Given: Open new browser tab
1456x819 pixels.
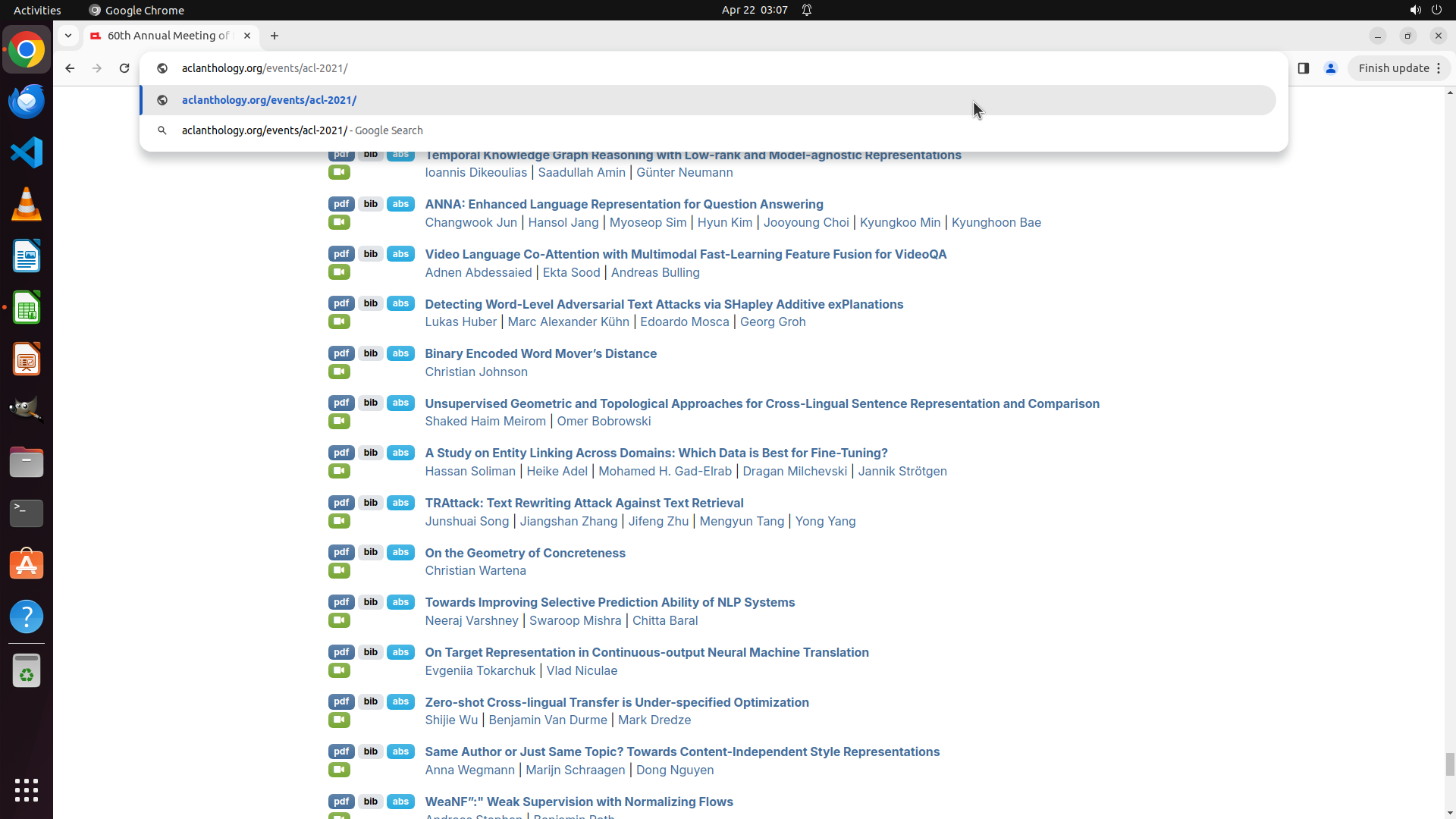Looking at the screenshot, I should 275,36.
